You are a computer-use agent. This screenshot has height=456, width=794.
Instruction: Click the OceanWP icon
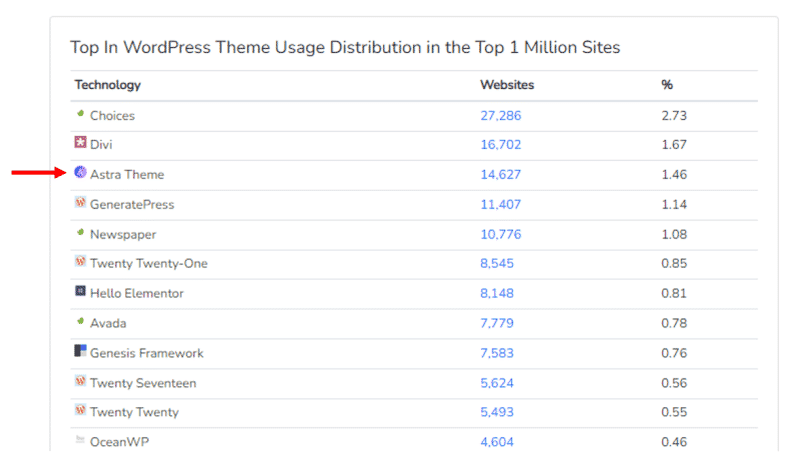click(x=80, y=439)
